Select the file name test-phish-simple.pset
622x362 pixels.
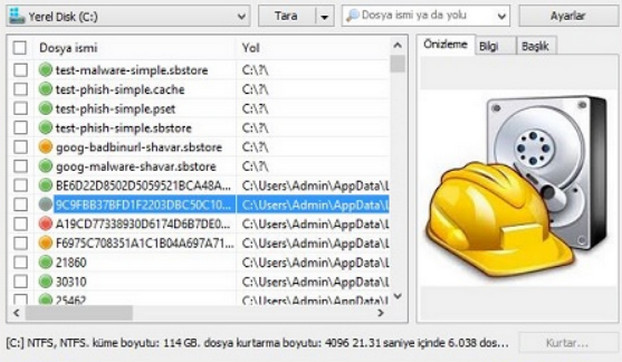click(x=115, y=109)
